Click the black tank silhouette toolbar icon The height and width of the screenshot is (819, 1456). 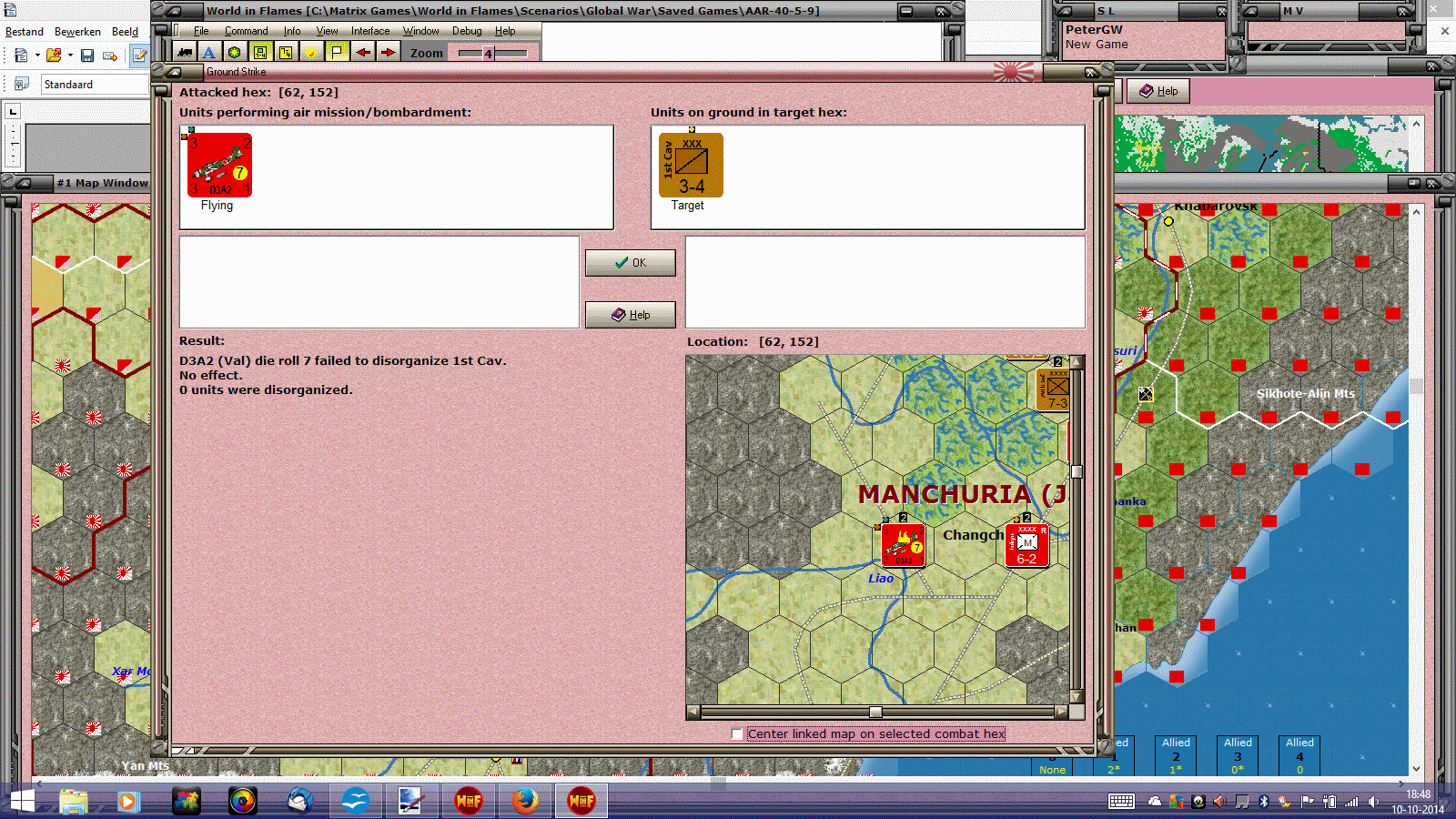pos(185,52)
